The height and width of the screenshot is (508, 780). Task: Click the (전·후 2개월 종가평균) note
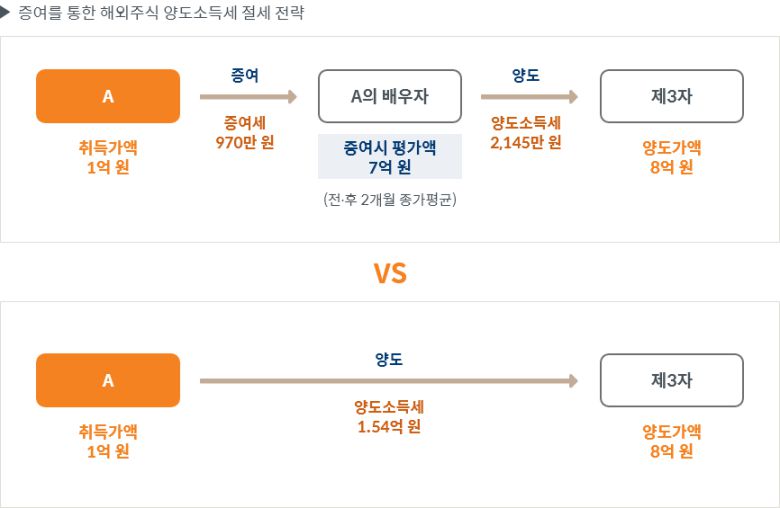[390, 199]
